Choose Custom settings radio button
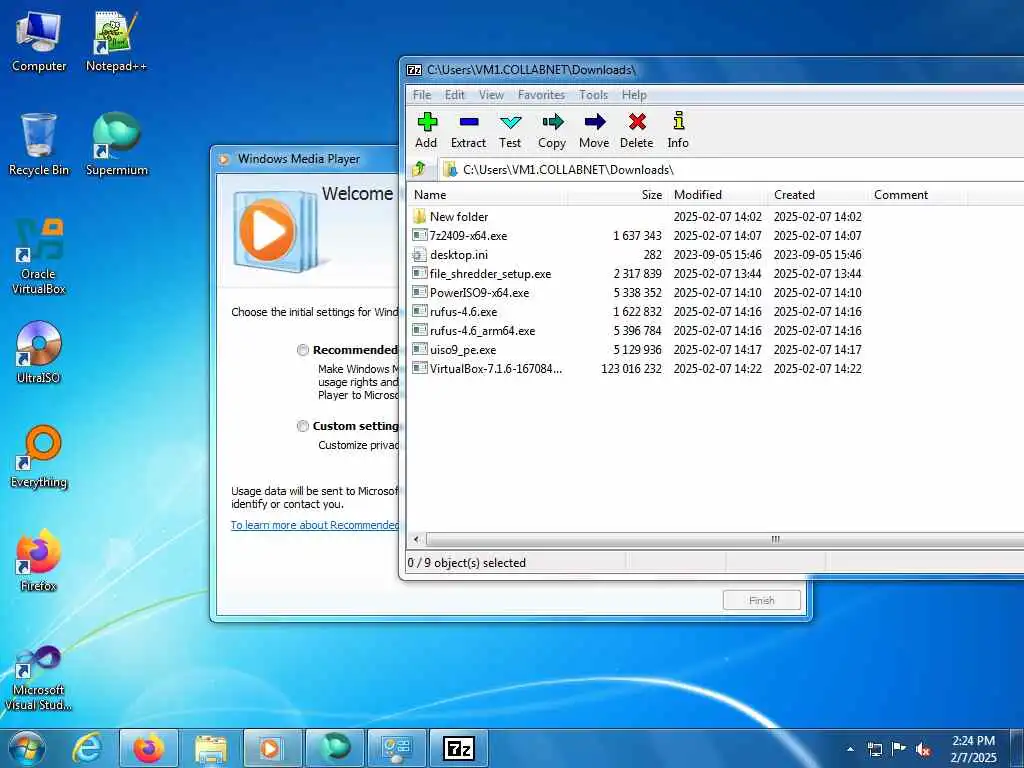Screen dimensions: 1024x768 point(302,426)
